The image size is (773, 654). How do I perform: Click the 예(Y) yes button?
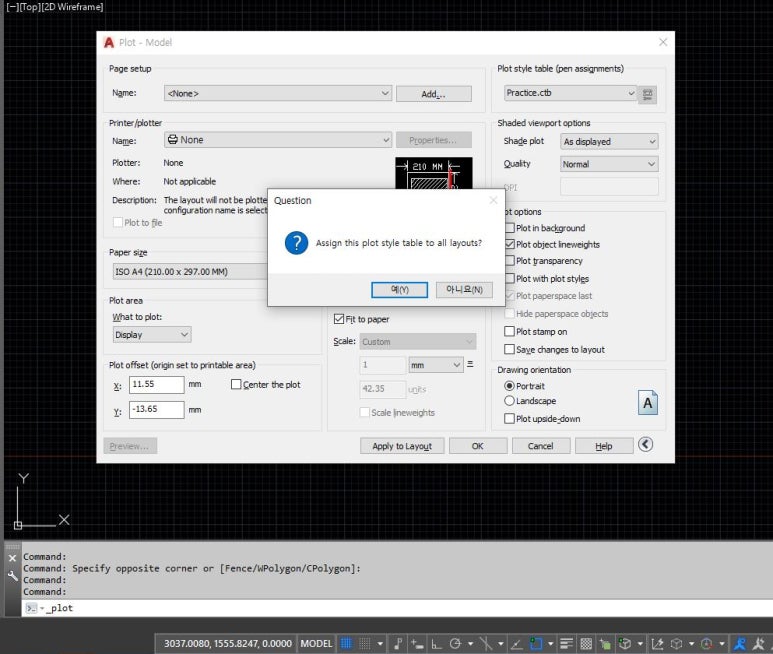tap(399, 290)
